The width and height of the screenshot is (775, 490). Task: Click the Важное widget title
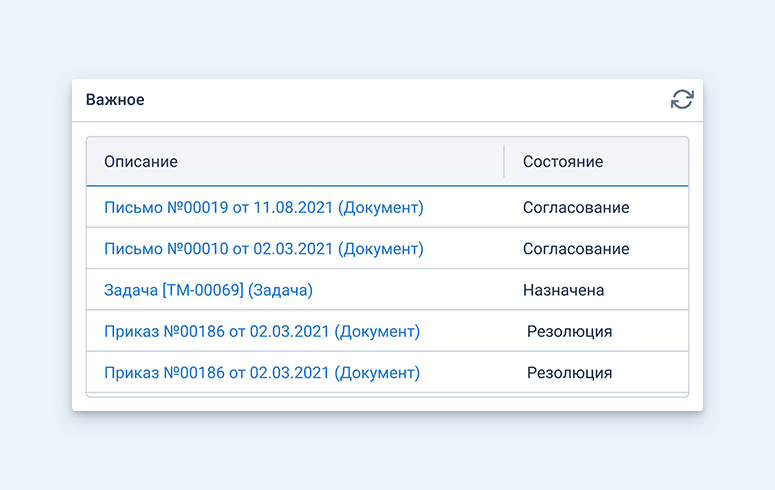coord(115,99)
